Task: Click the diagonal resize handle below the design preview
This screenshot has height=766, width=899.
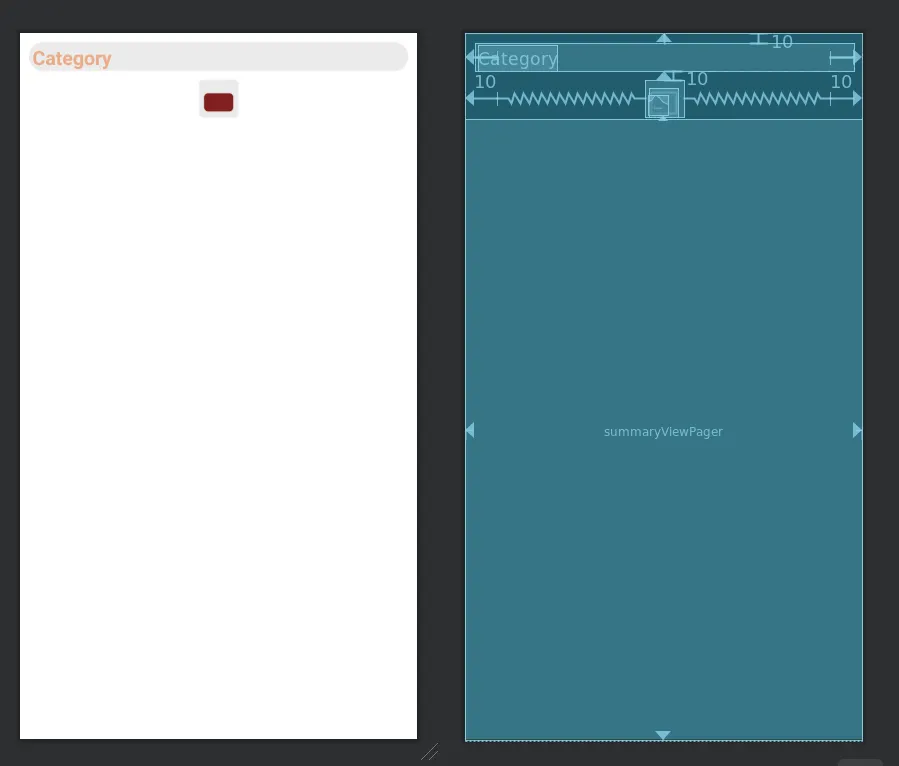Action: coord(429,752)
